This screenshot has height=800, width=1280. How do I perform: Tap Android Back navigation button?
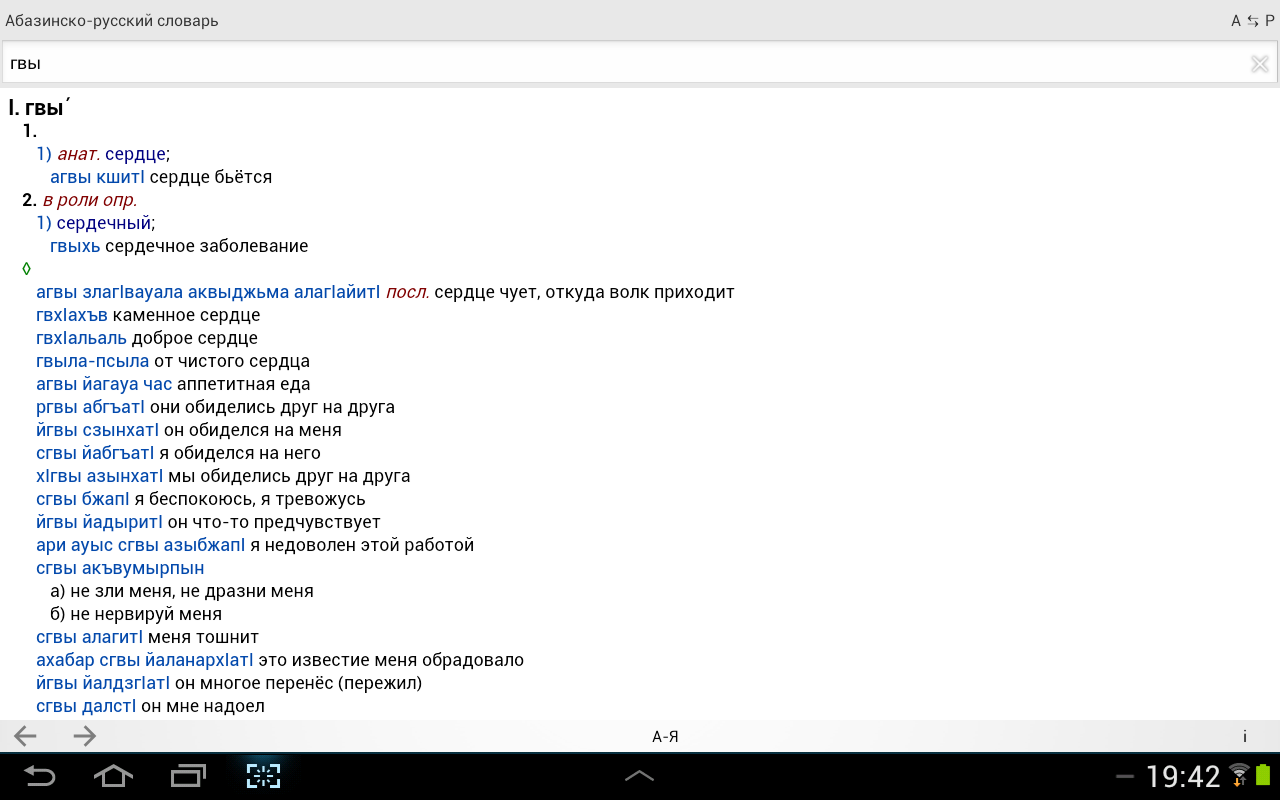(x=40, y=775)
